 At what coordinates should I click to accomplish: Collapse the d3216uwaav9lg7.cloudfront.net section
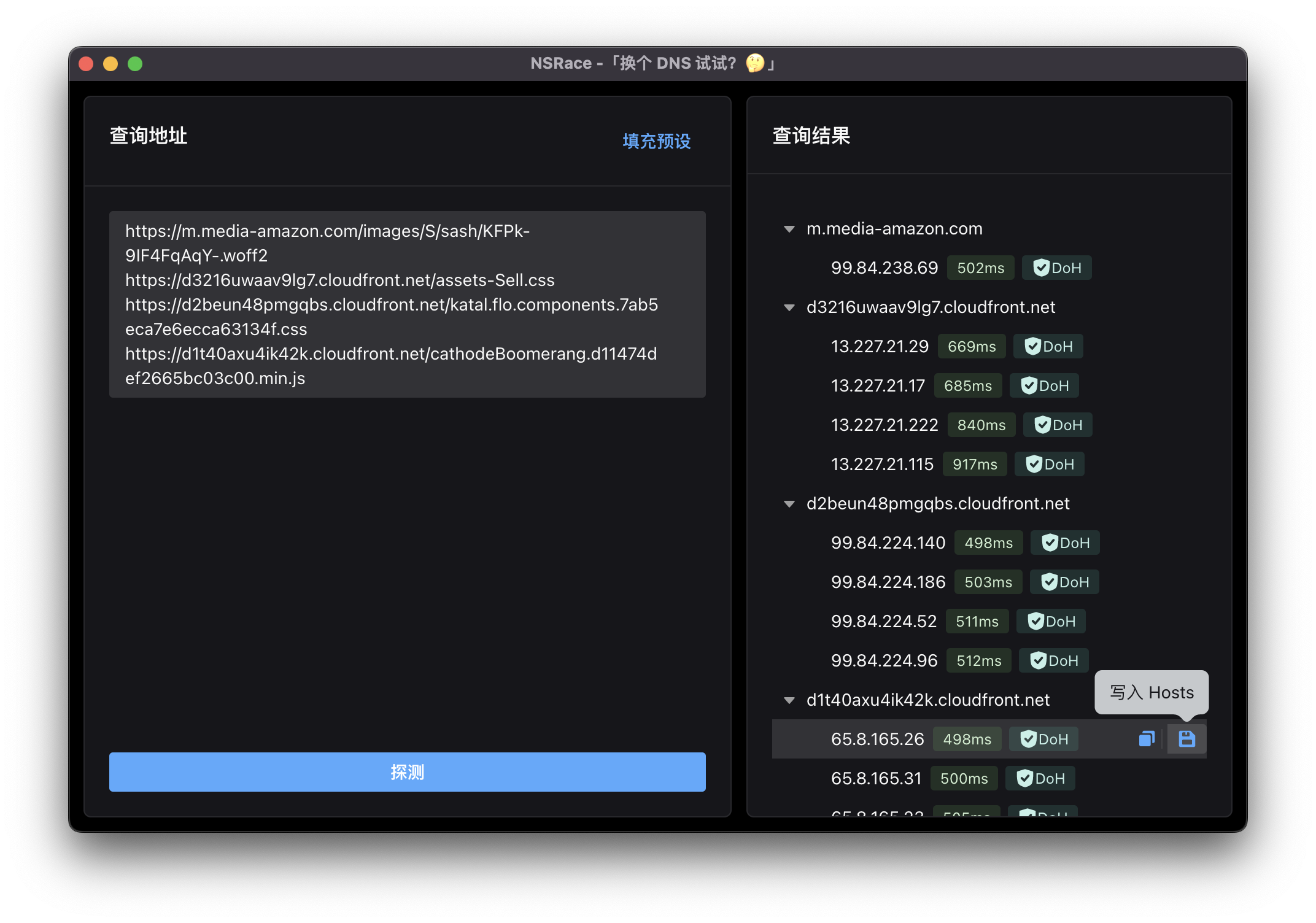pos(788,307)
